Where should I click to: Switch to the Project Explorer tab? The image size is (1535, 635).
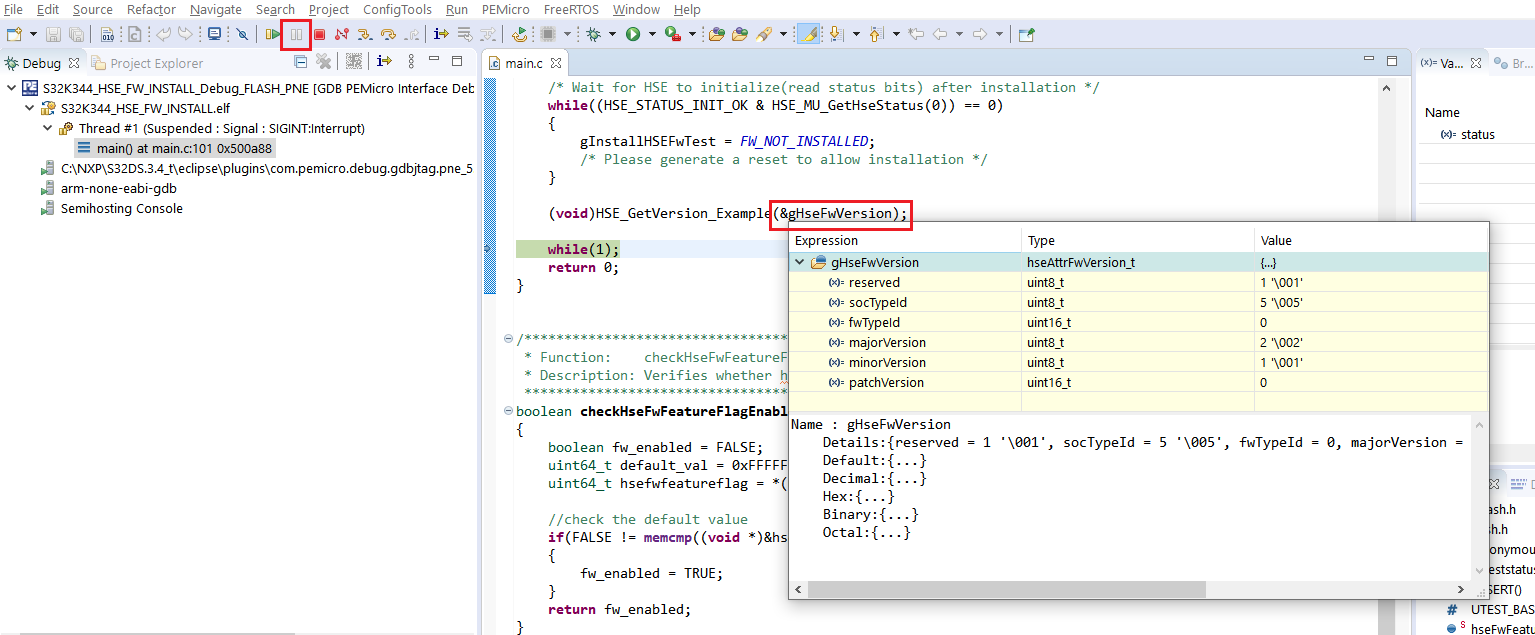click(x=155, y=63)
